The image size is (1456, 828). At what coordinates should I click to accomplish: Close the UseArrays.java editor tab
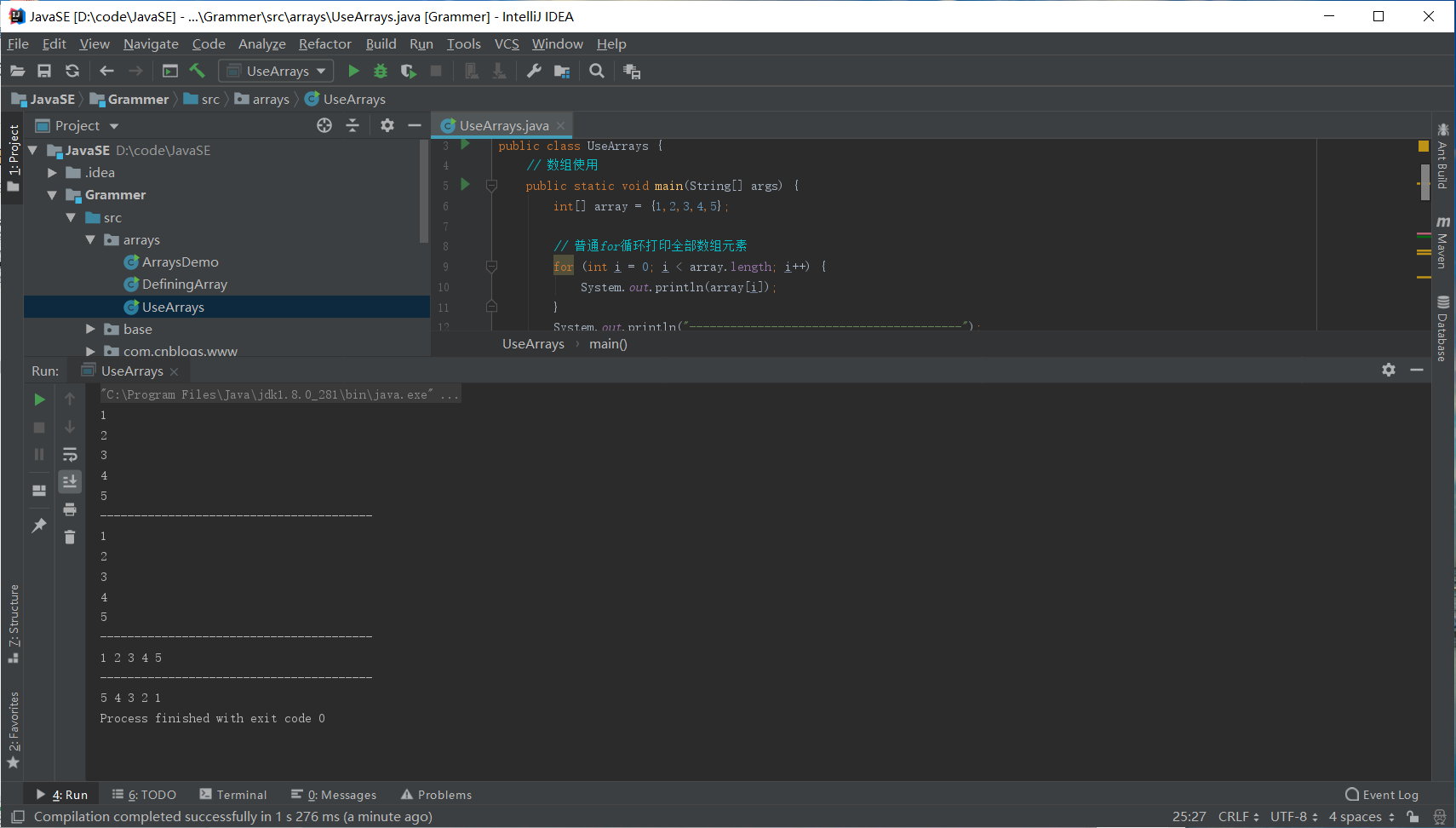point(560,126)
